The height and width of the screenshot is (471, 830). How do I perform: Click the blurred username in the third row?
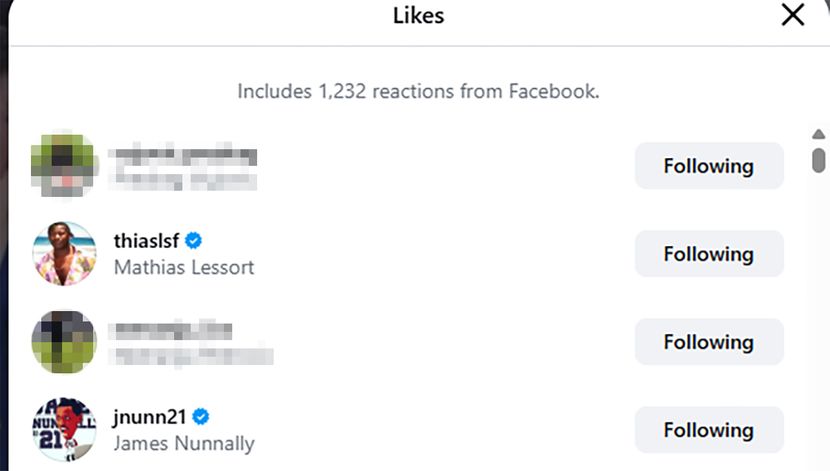(x=173, y=331)
